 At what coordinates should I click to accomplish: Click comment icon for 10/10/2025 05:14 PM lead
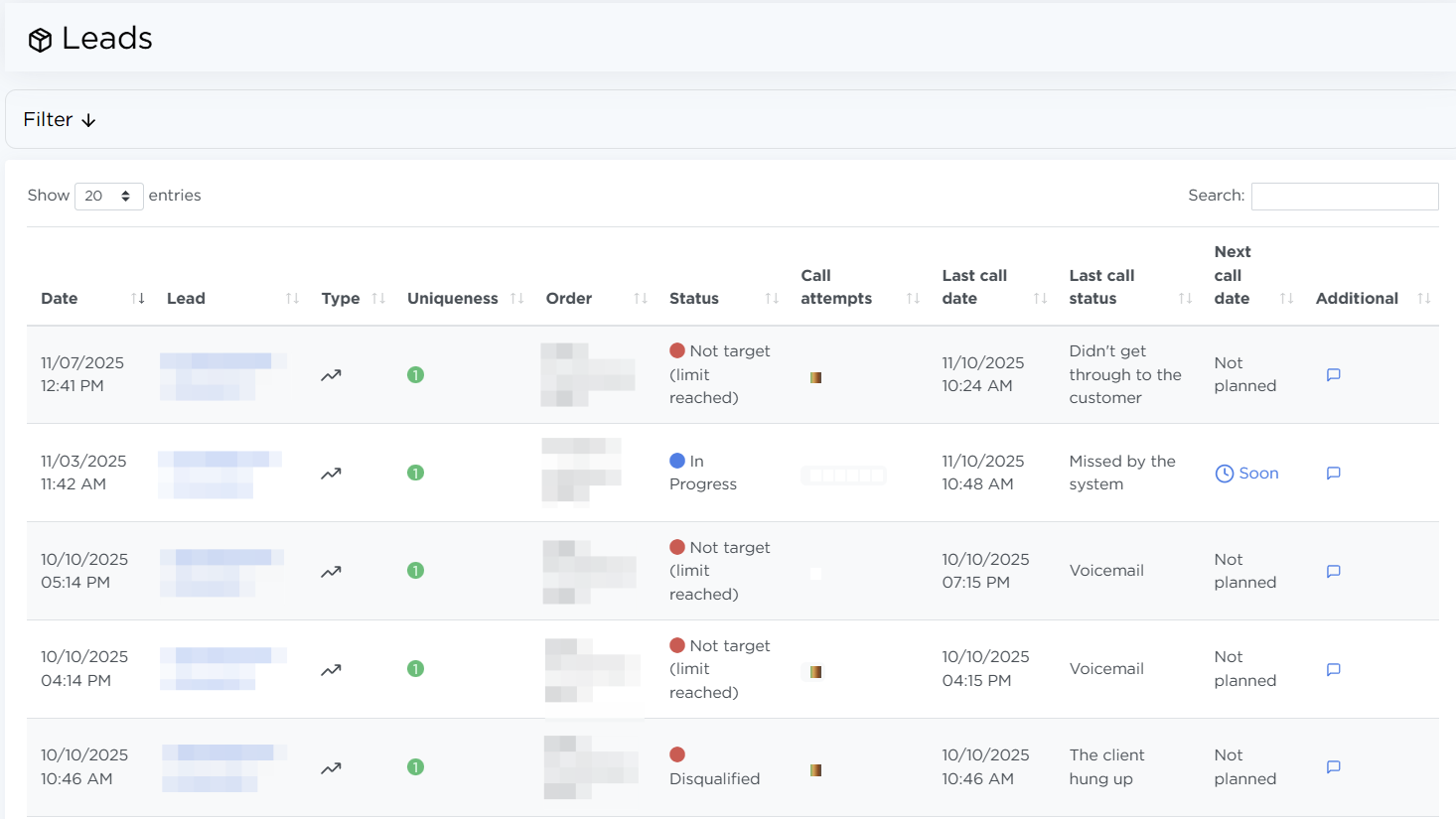tap(1333, 572)
